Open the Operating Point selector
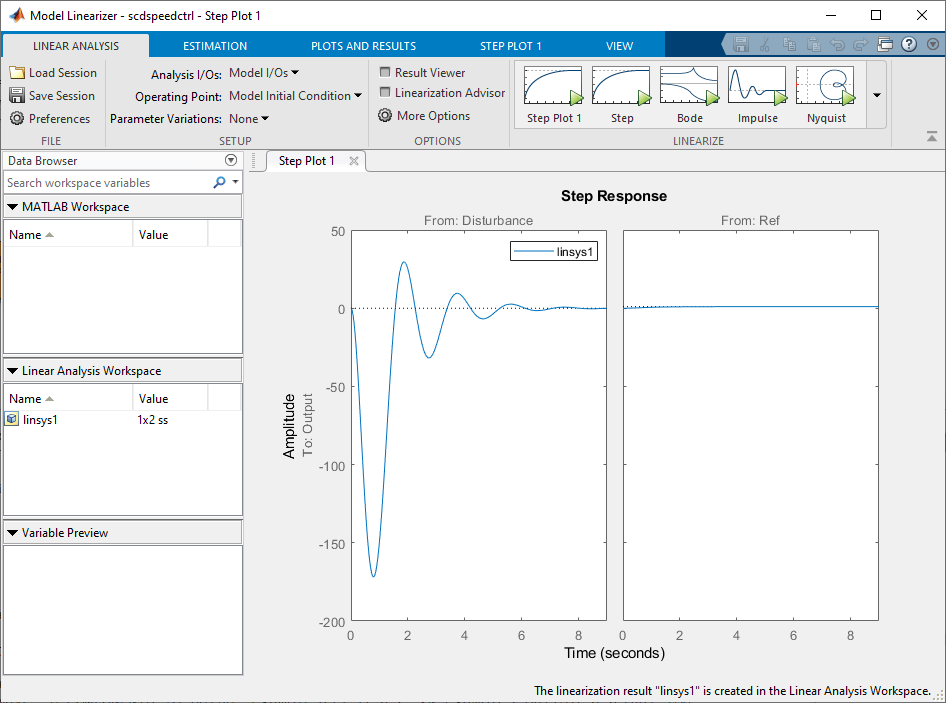The height and width of the screenshot is (703, 946). (x=292, y=95)
